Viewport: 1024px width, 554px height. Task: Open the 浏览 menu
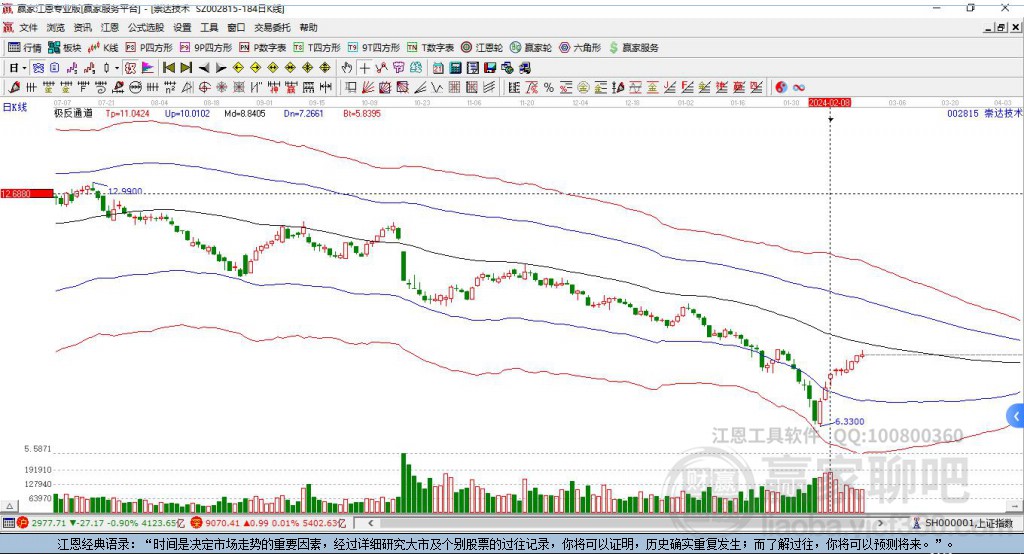pyautogui.click(x=56, y=27)
